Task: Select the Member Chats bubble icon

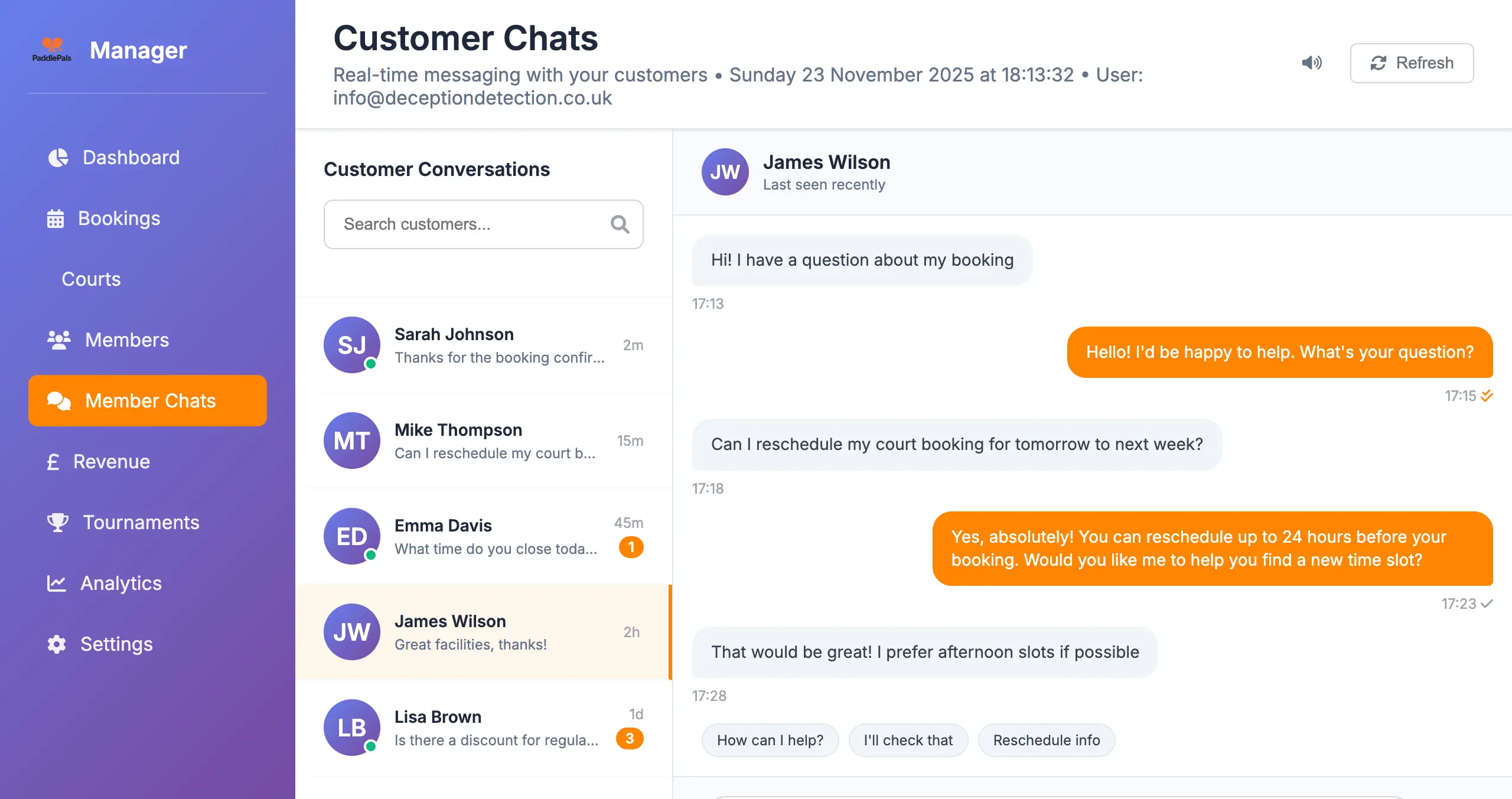Action: (58, 400)
